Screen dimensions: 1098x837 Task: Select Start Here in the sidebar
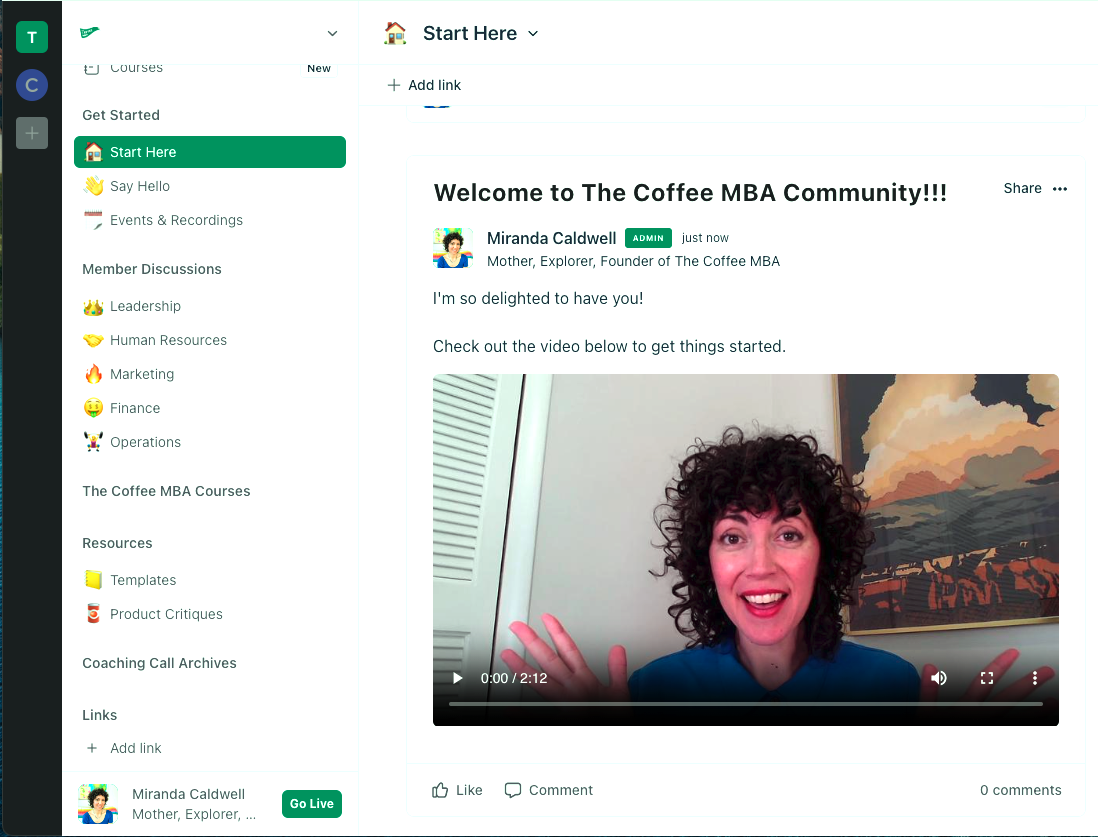point(210,152)
